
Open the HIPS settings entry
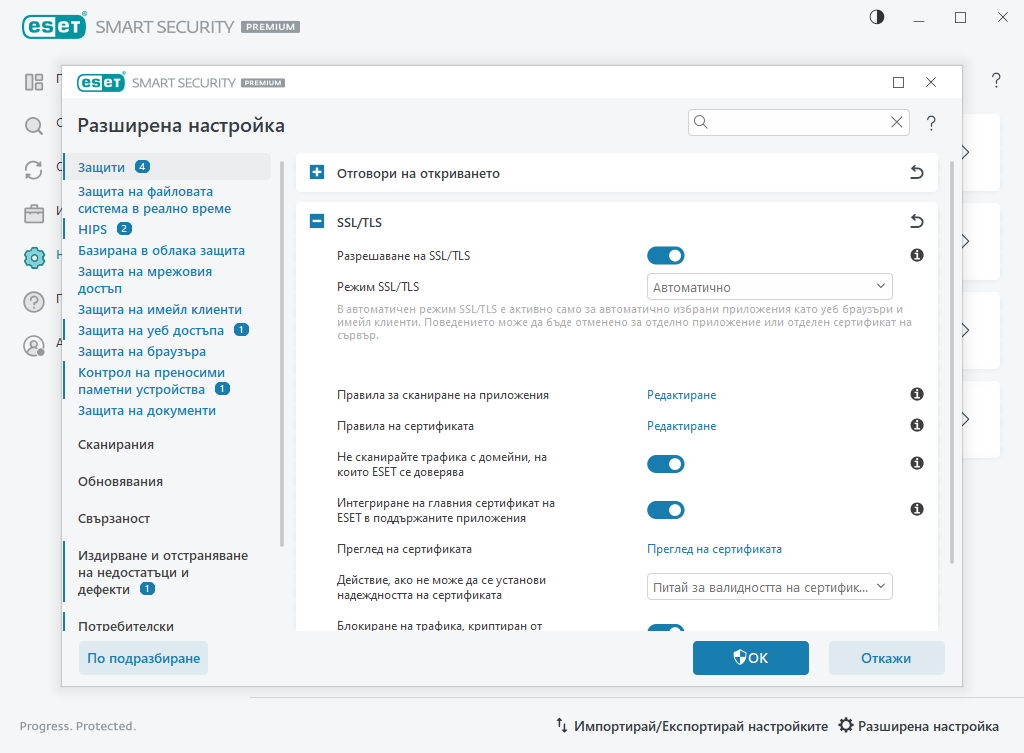click(x=92, y=228)
